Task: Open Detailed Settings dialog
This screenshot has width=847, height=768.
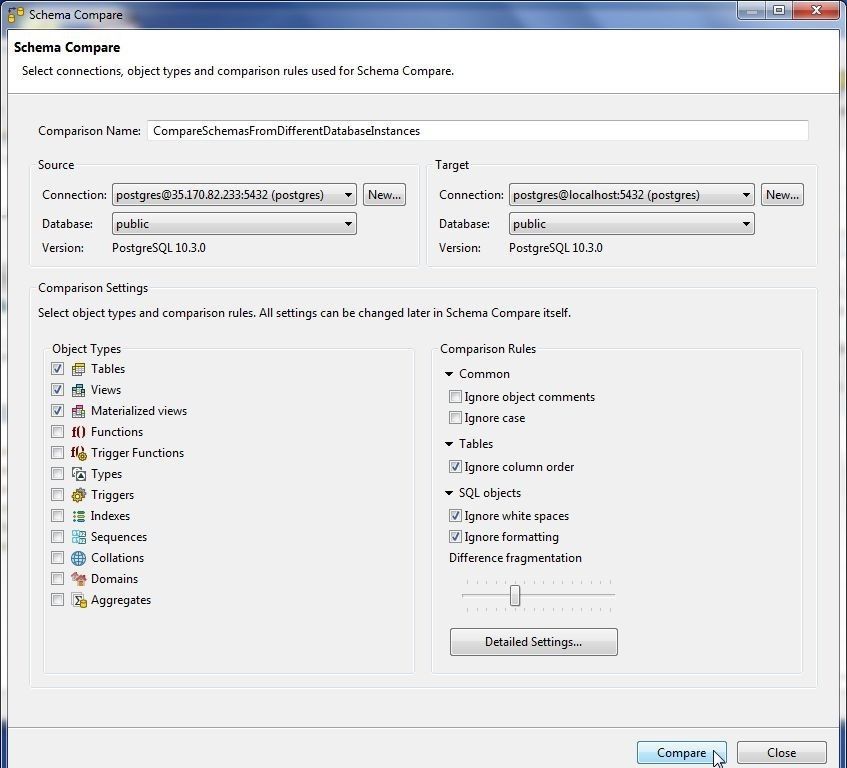Action: click(534, 642)
